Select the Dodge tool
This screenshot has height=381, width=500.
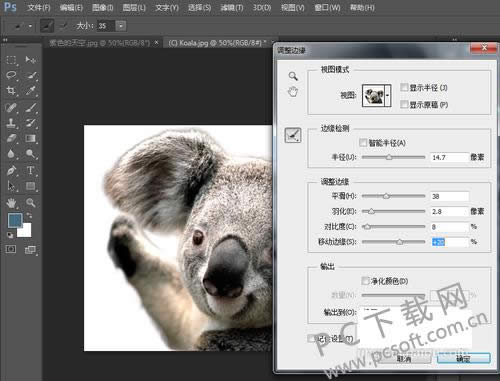tap(31, 154)
